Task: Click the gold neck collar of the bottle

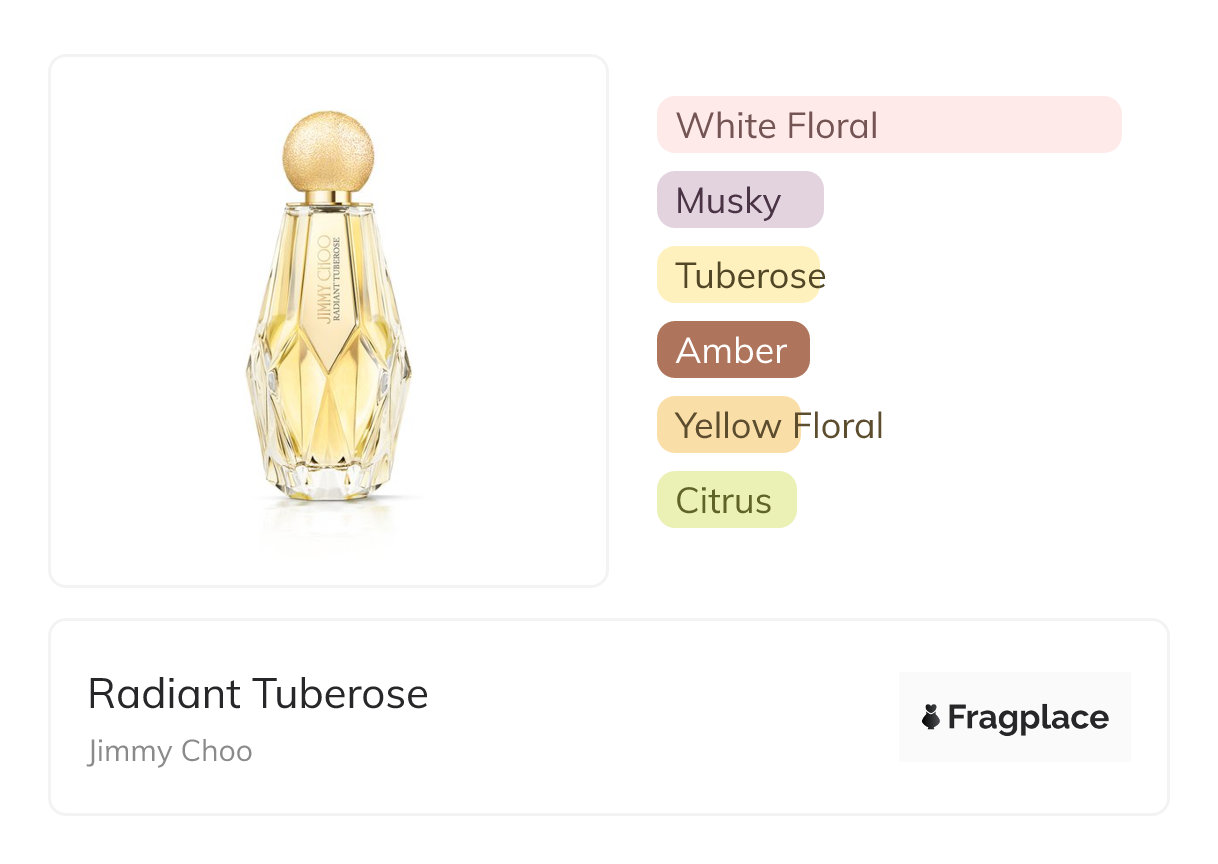Action: pyautogui.click(x=329, y=198)
